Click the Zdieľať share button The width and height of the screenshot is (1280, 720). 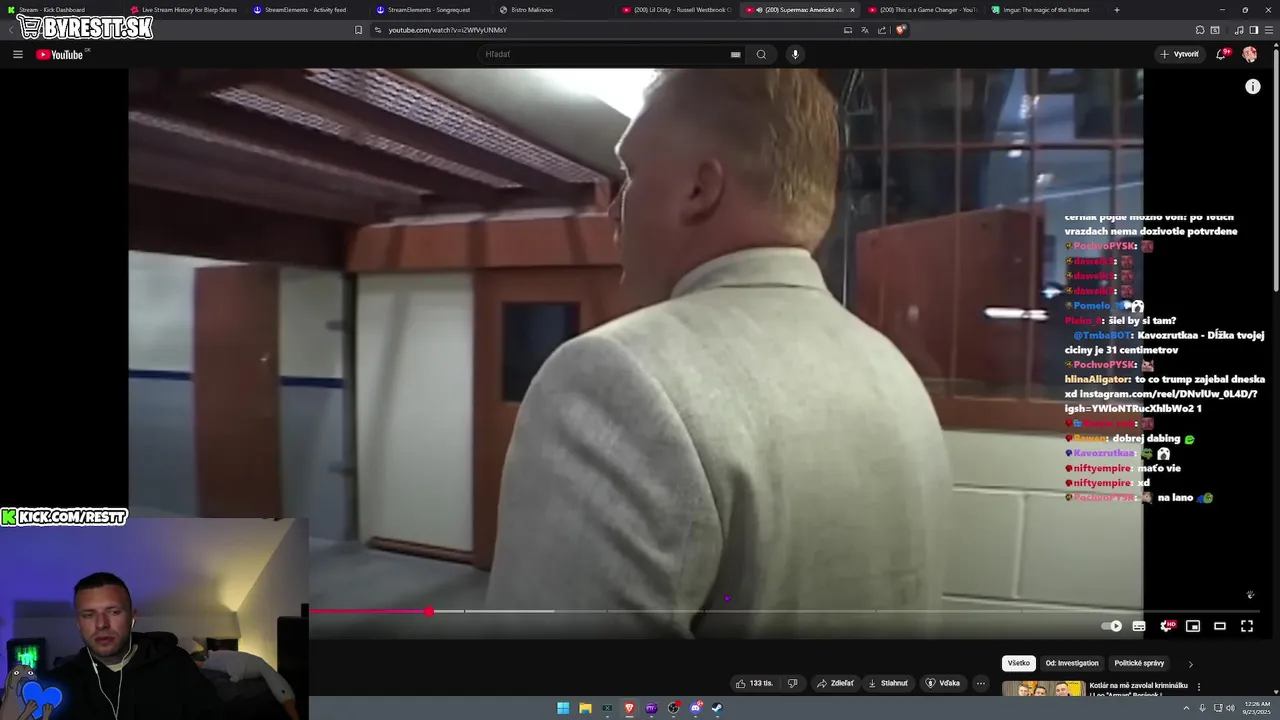coord(835,683)
